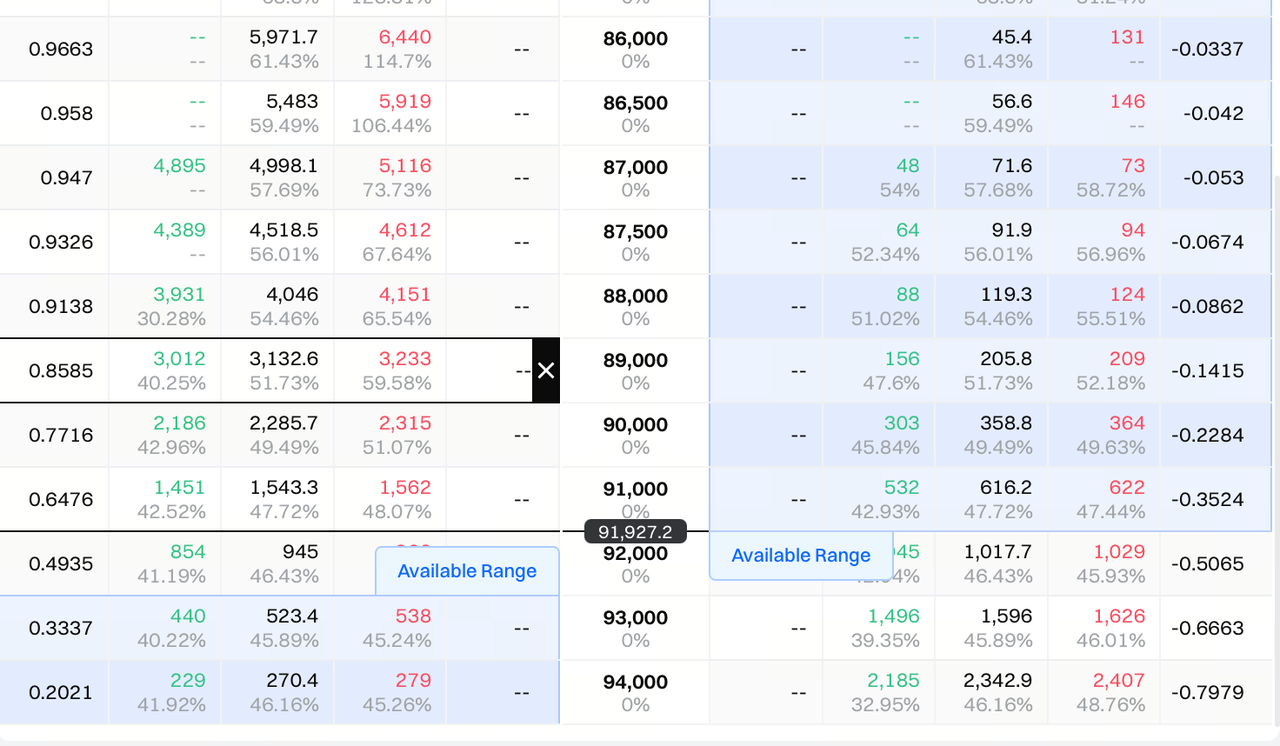Image resolution: width=1280 pixels, height=746 pixels.
Task: Click call mark price 2,285.7
Action: click(284, 424)
